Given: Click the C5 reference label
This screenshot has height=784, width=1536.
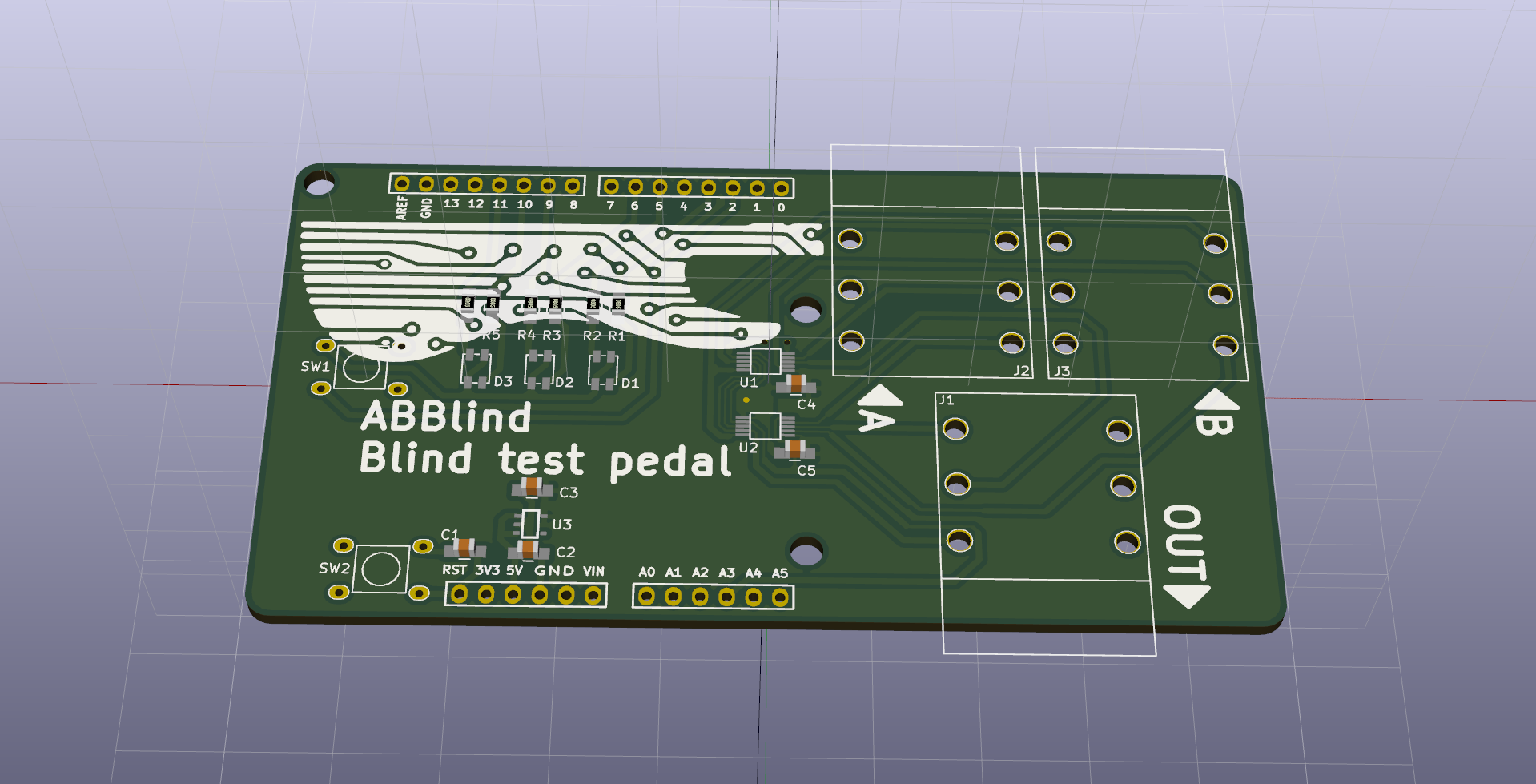Looking at the screenshot, I should click(x=806, y=470).
